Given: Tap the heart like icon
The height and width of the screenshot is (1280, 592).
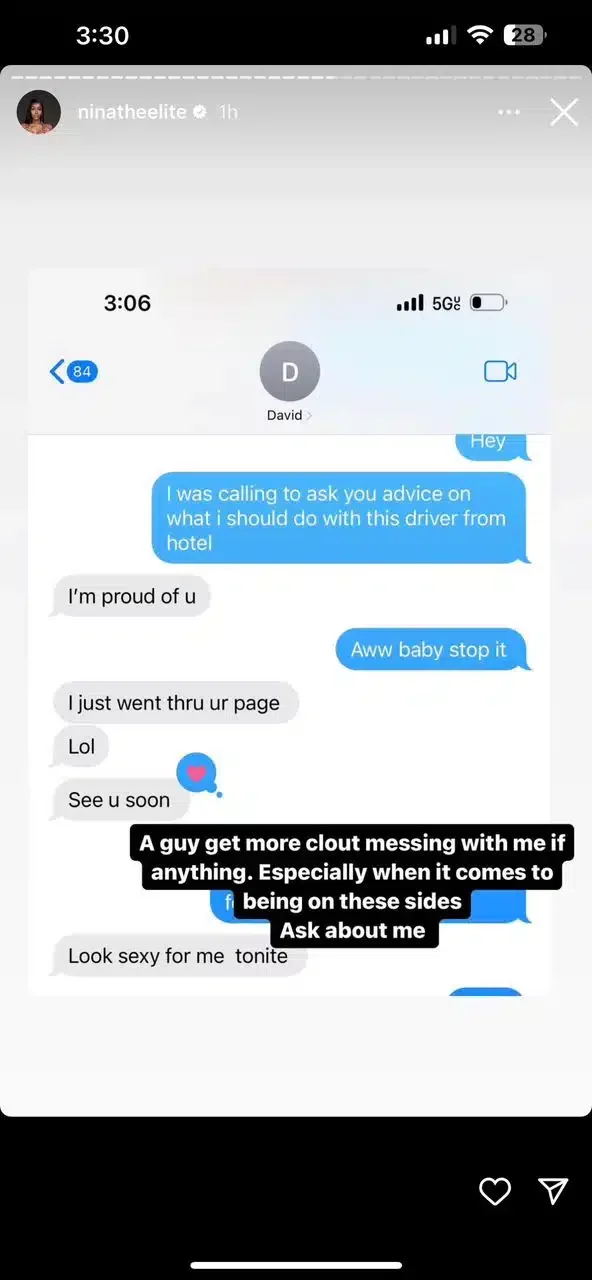Looking at the screenshot, I should point(494,1190).
